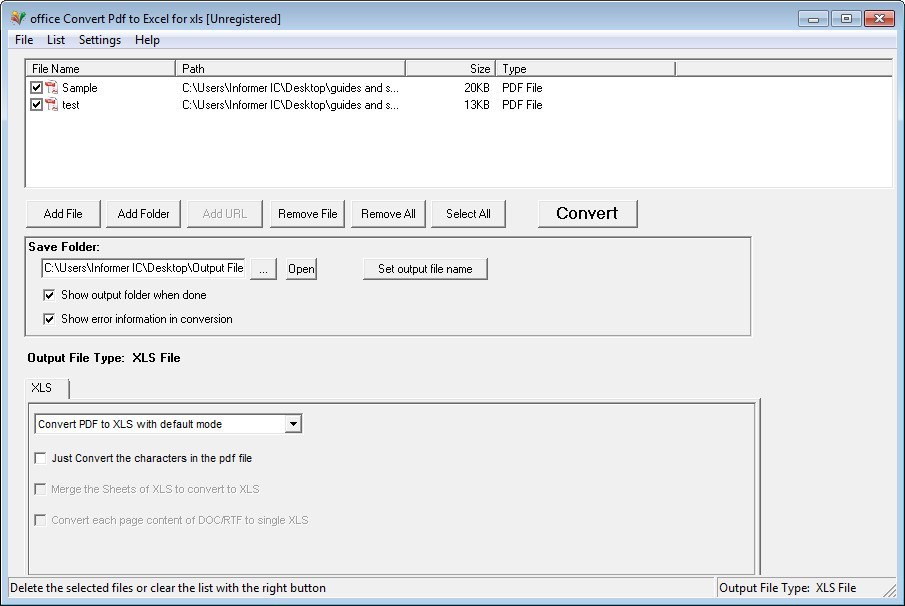This screenshot has width=905, height=606.
Task: Toggle Show output folder when done
Action: pos(49,295)
